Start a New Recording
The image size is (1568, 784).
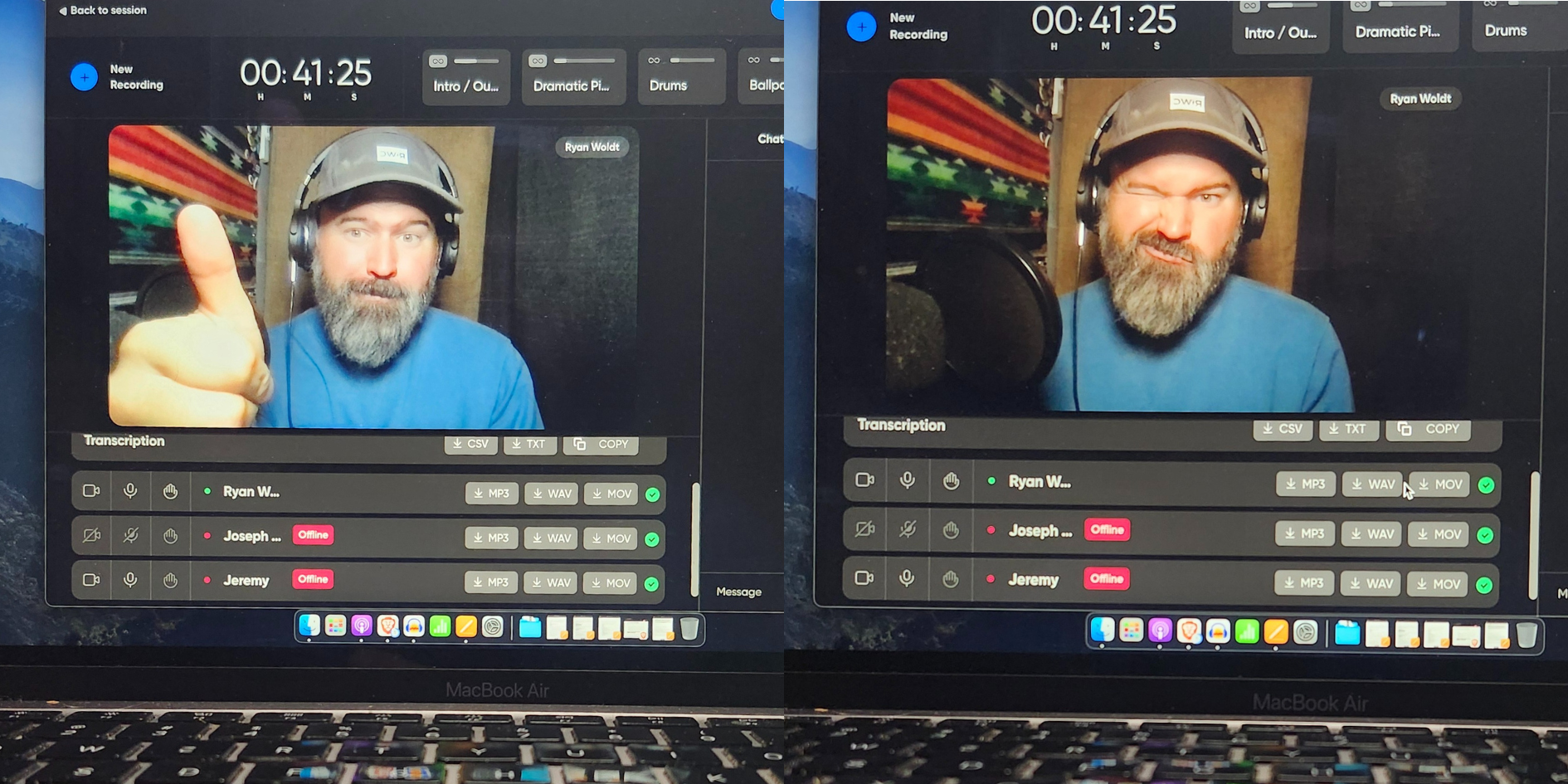(85, 77)
